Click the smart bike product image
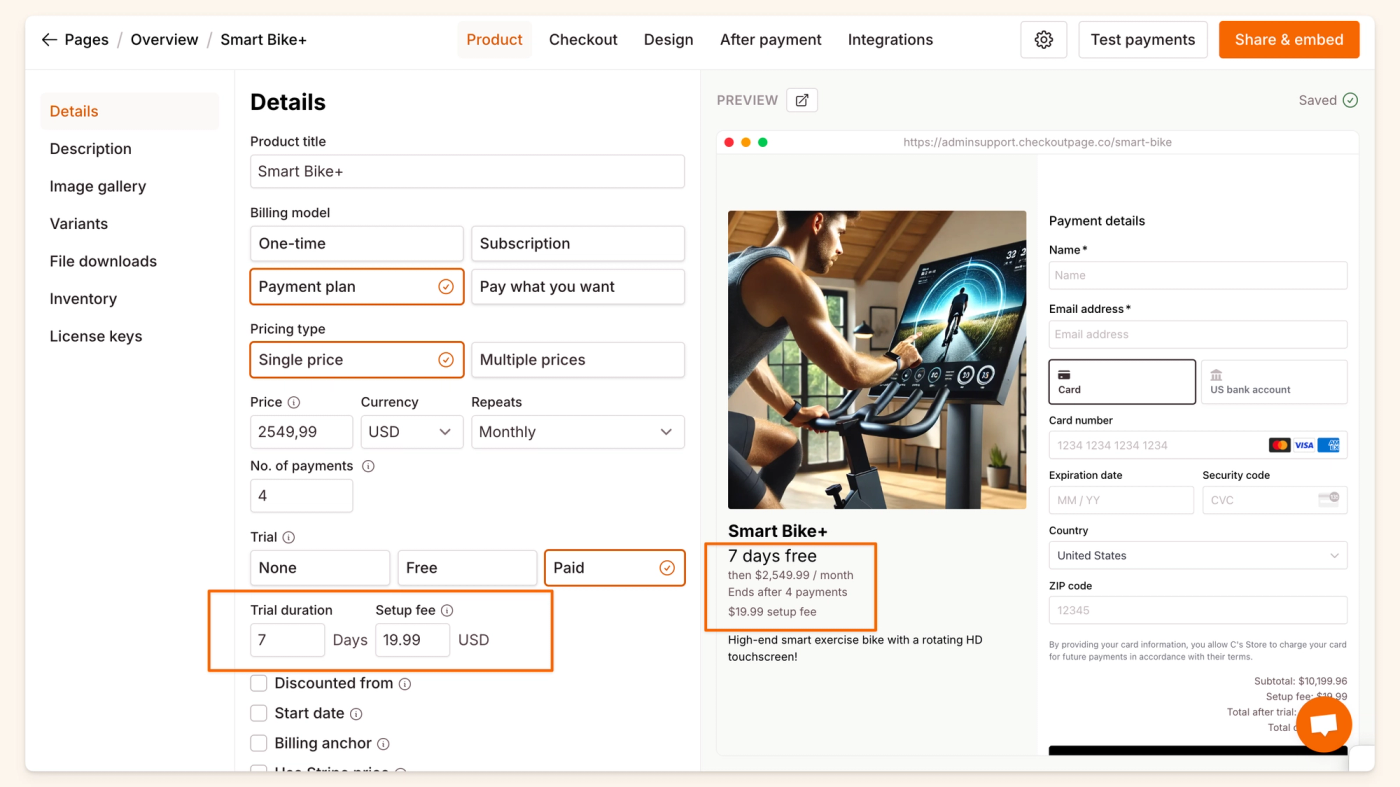 pos(877,360)
